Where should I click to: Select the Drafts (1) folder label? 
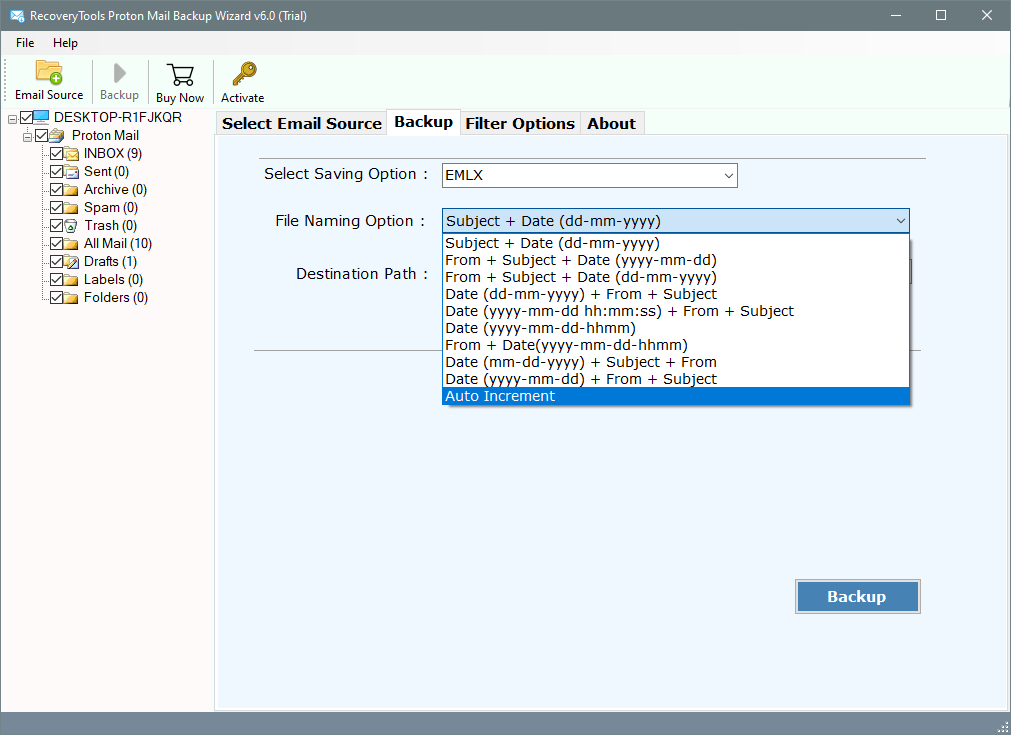pos(110,262)
